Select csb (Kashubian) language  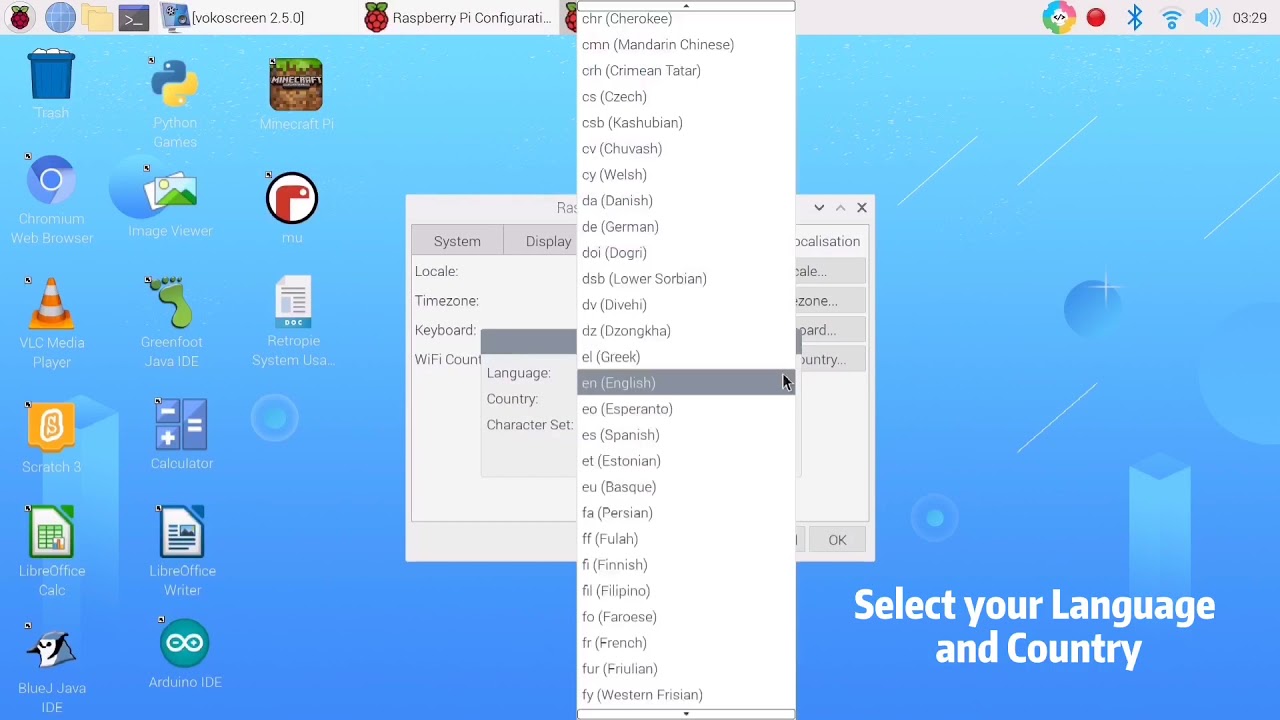(x=686, y=122)
